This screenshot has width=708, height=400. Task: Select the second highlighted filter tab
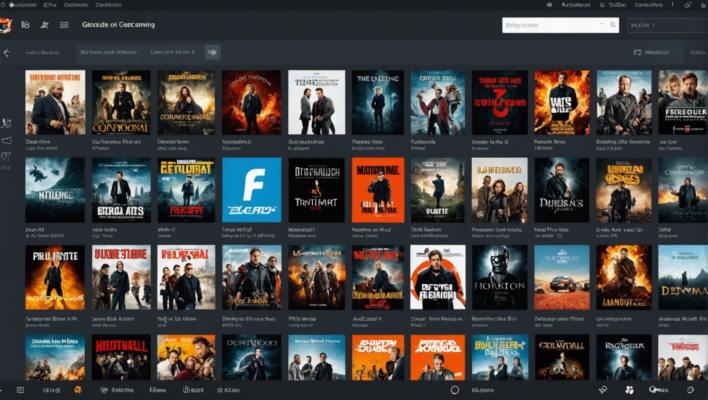point(173,52)
